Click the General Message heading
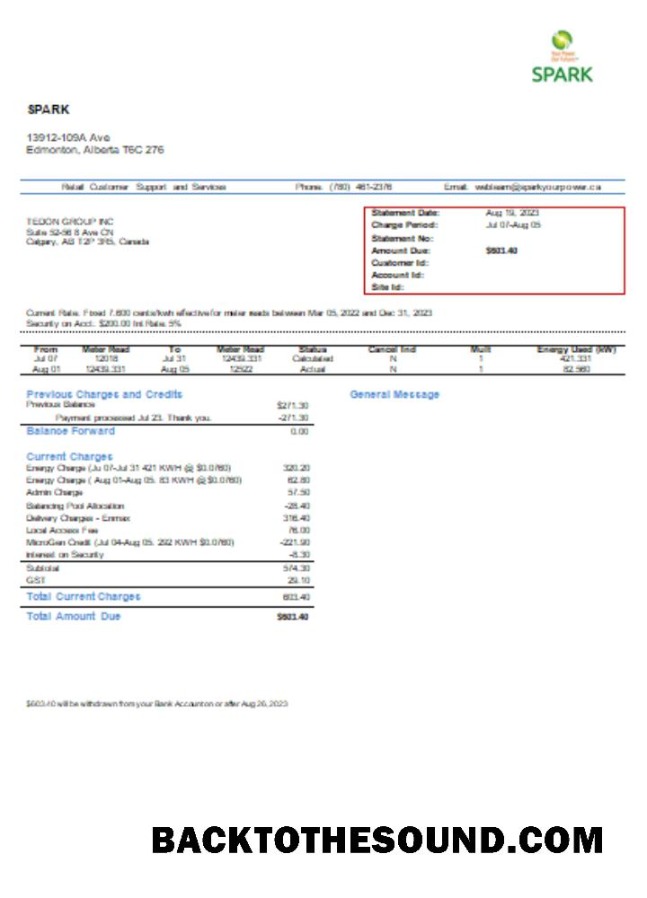 (x=394, y=394)
